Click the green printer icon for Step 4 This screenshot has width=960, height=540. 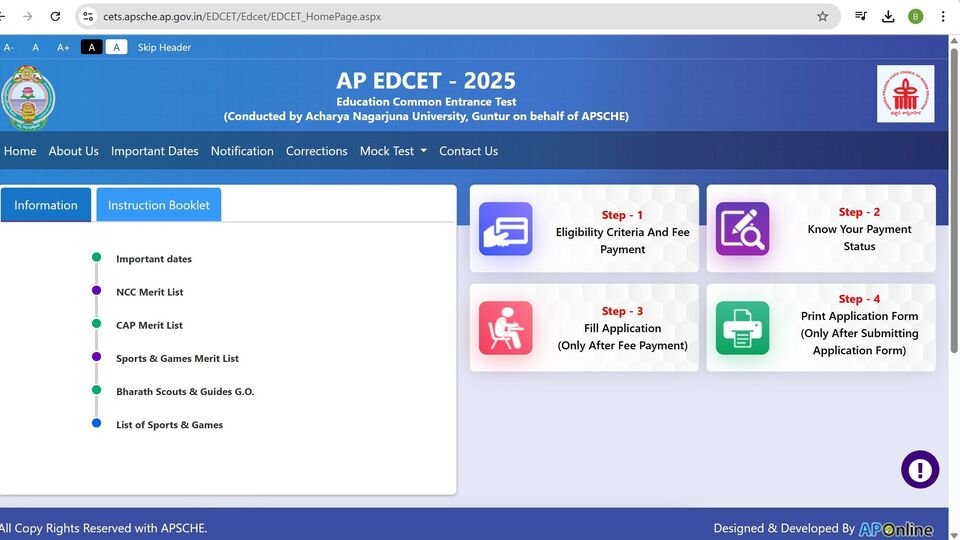click(x=742, y=328)
